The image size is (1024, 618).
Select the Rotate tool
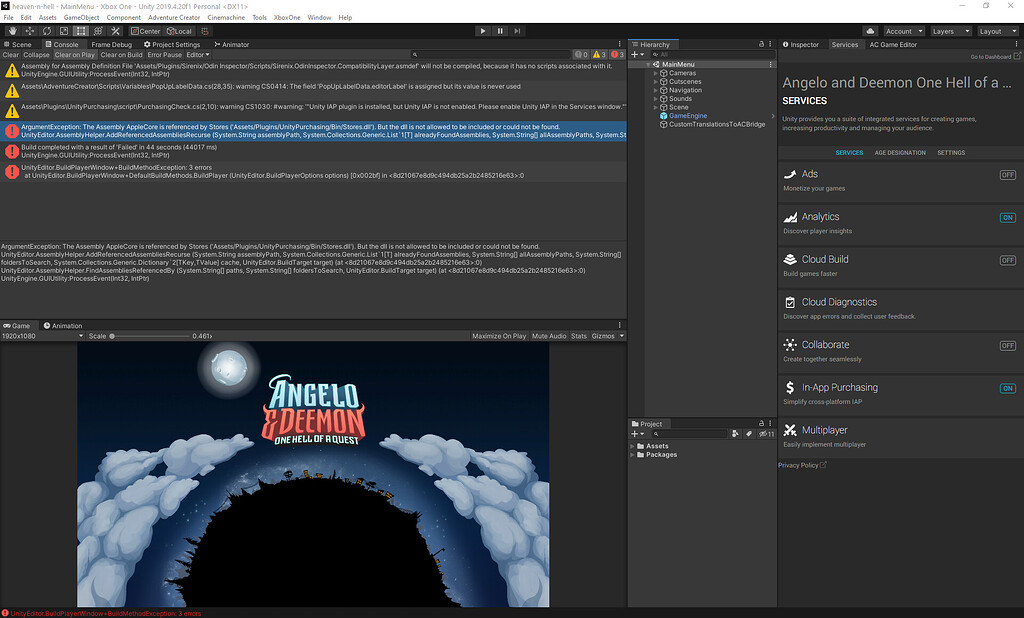(45, 31)
